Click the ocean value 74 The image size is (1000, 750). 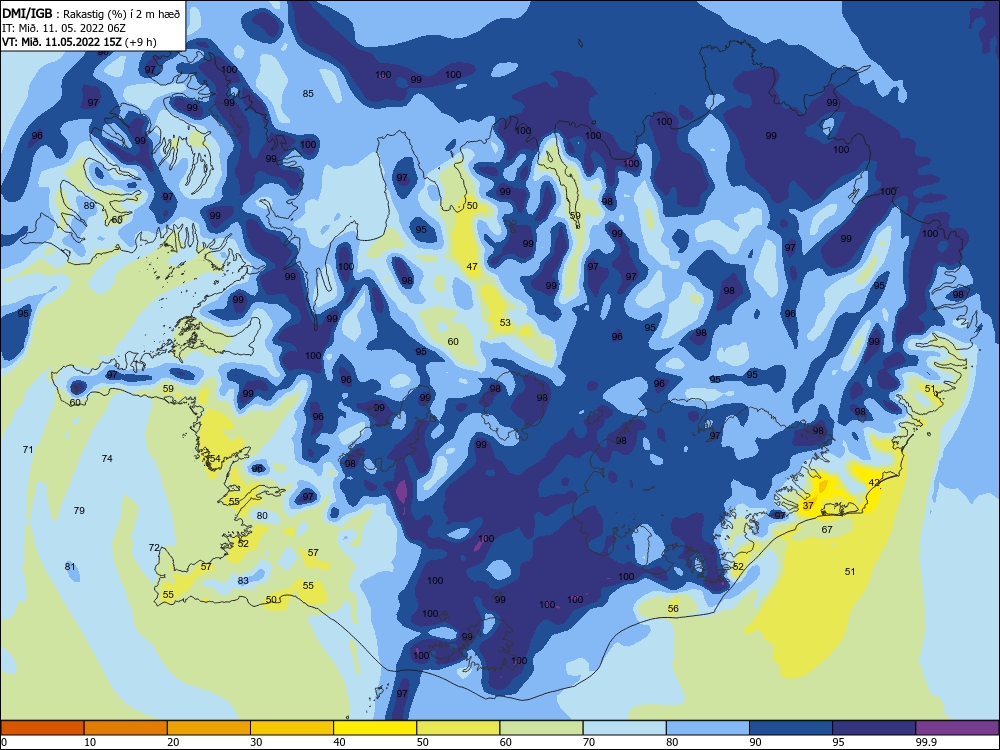(x=107, y=459)
